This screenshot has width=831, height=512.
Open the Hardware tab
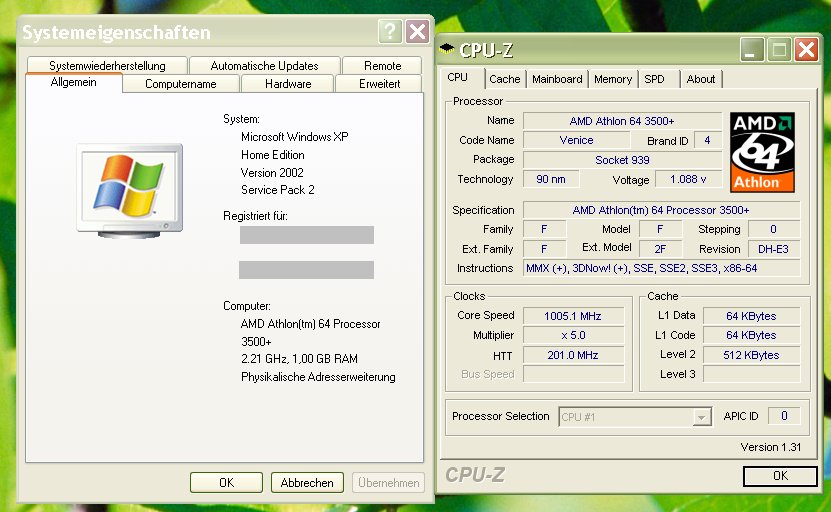pyautogui.click(x=288, y=84)
